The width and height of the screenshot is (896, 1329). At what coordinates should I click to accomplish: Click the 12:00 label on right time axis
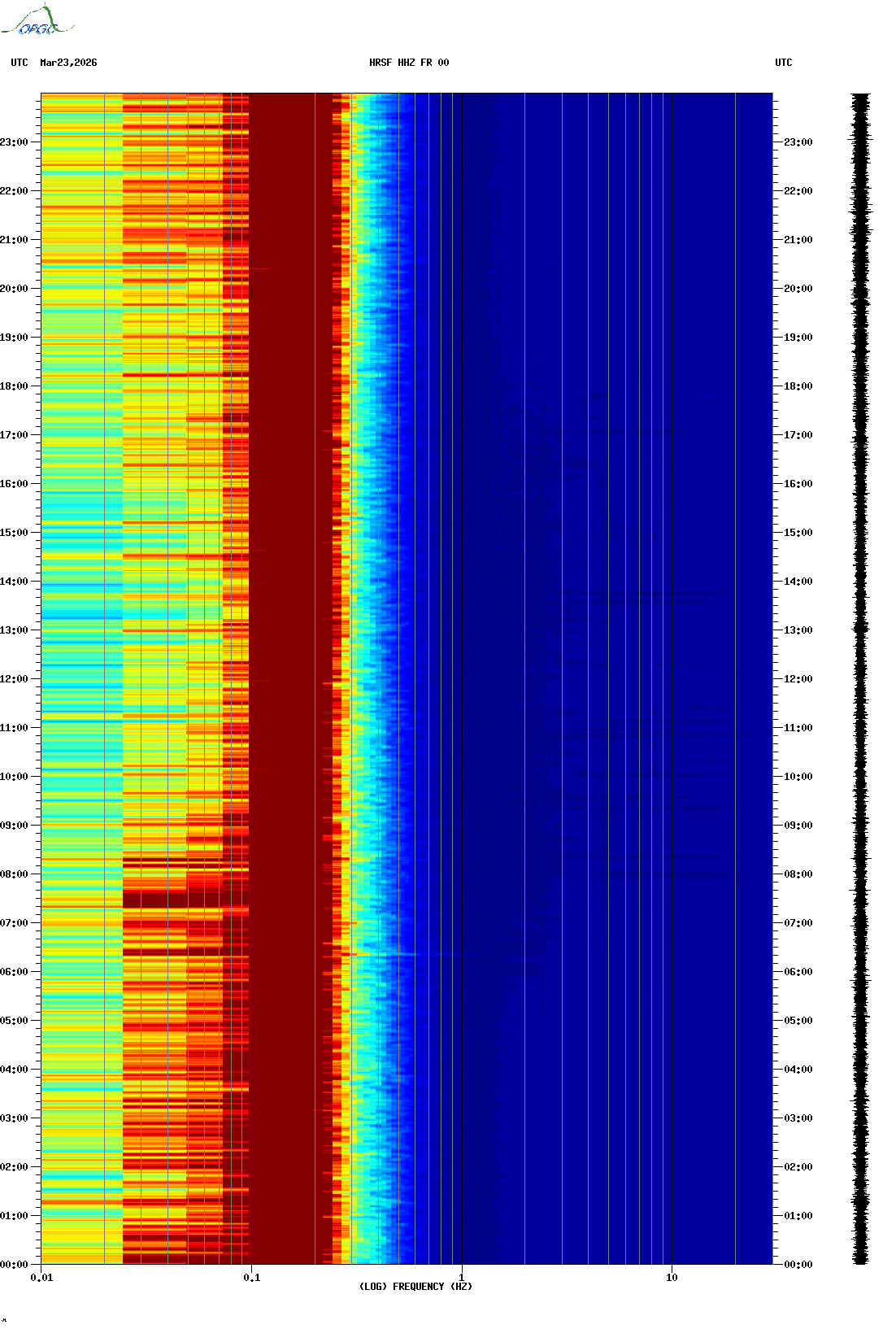tap(798, 679)
